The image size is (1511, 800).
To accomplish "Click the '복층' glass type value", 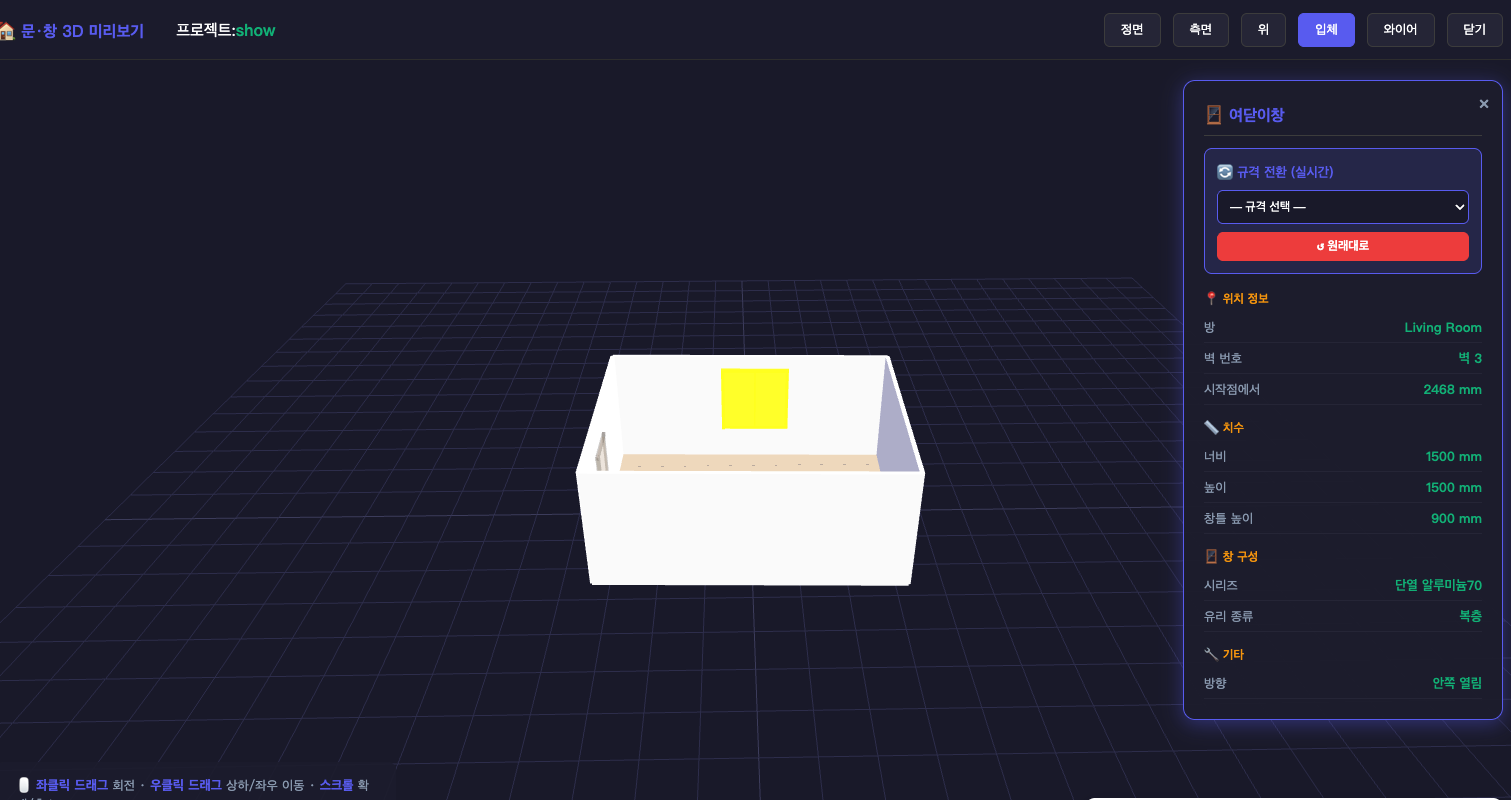I will coord(1470,616).
